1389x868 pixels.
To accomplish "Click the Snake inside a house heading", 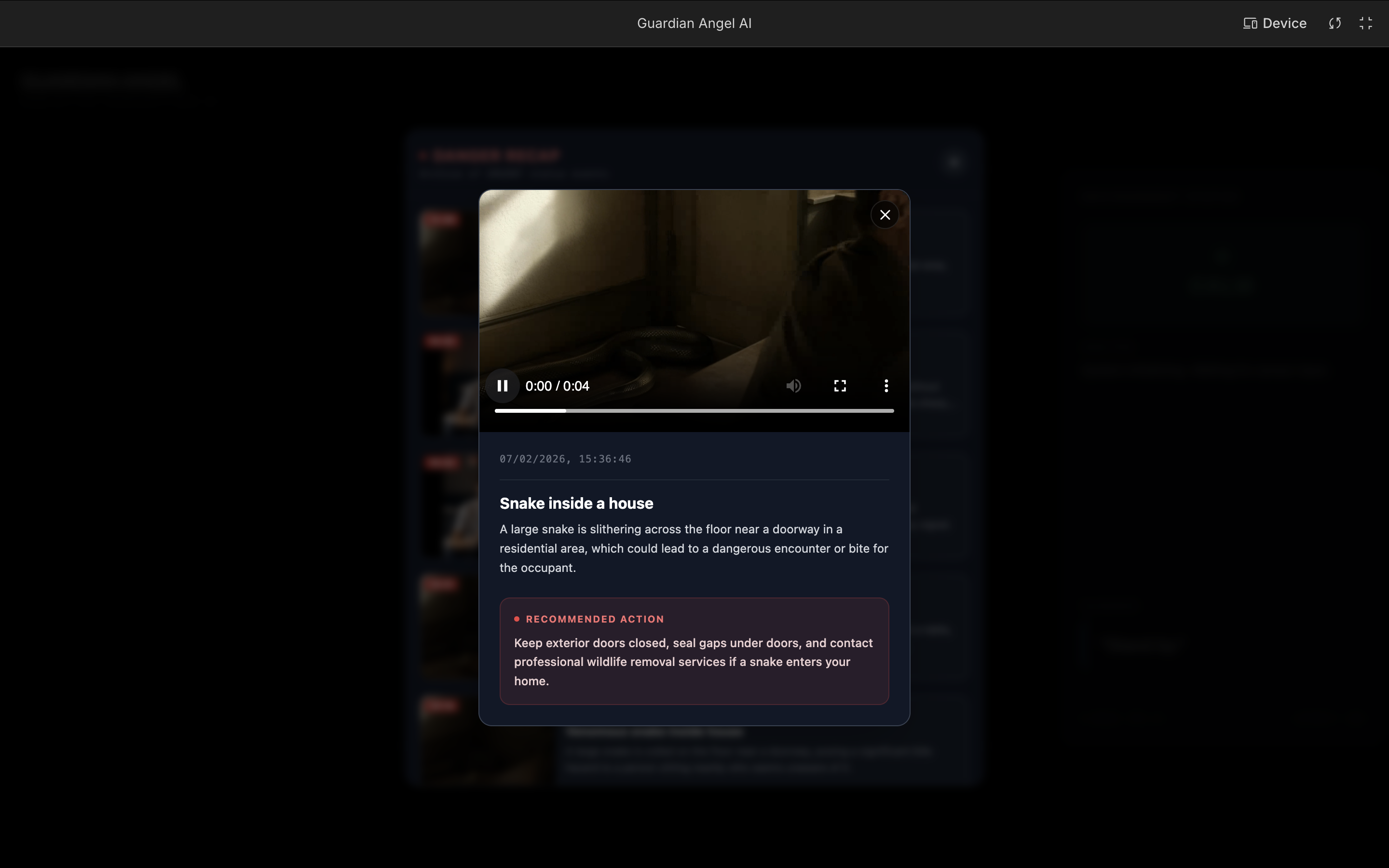I will pyautogui.click(x=576, y=503).
